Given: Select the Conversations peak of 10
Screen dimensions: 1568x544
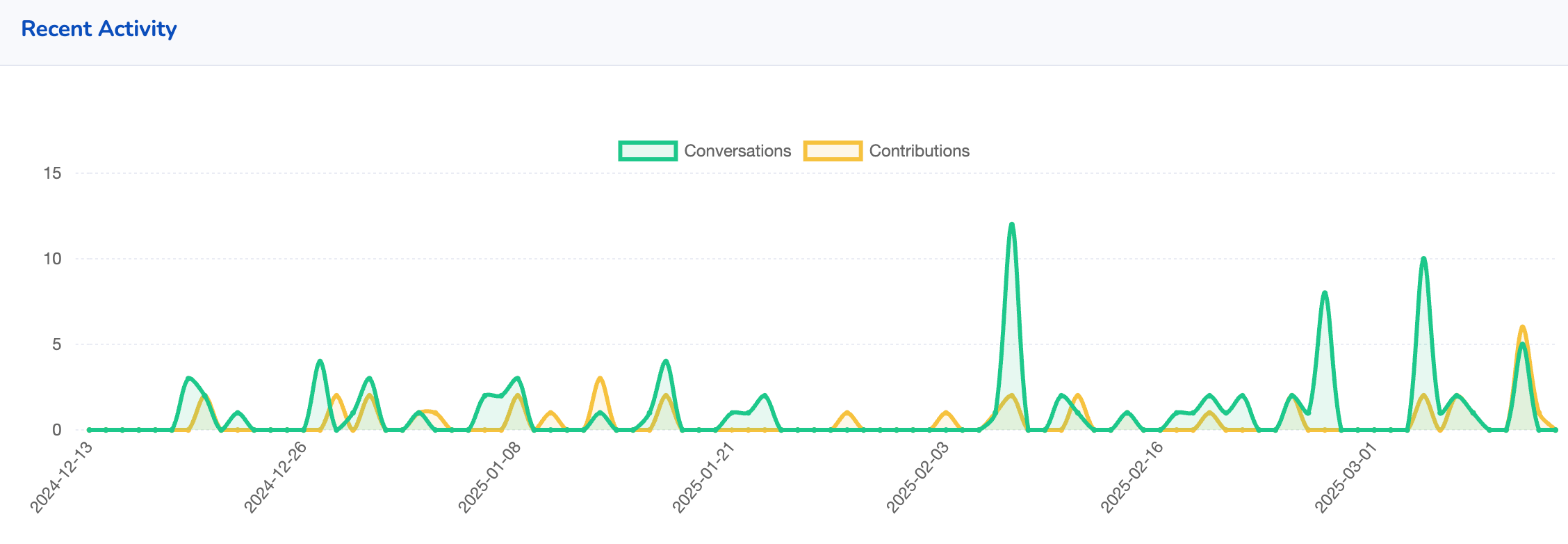Looking at the screenshot, I should (1423, 259).
